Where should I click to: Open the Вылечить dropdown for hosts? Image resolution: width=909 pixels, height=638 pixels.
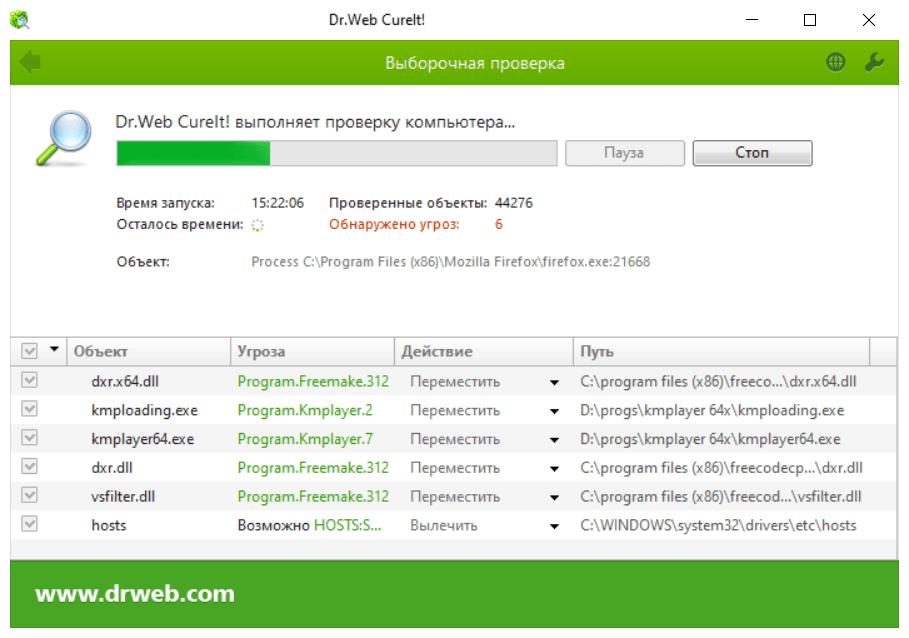click(x=555, y=525)
